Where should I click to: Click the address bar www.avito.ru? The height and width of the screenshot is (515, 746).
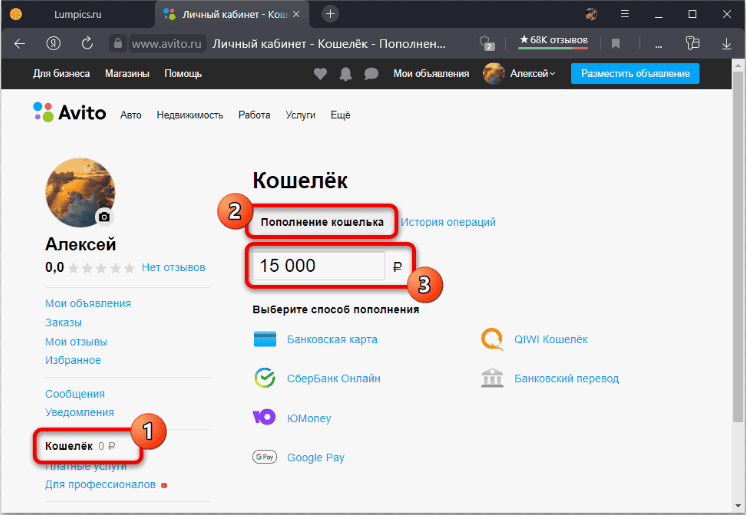167,44
